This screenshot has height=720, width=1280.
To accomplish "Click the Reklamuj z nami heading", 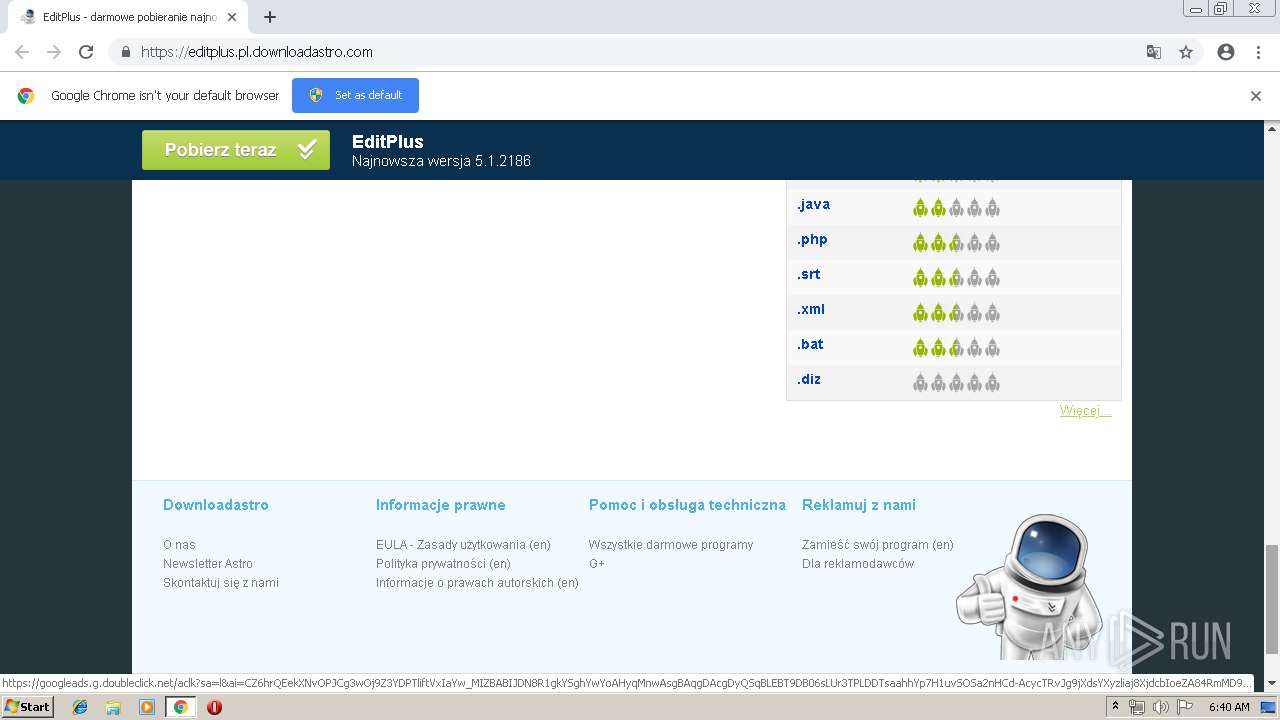I will 859,505.
